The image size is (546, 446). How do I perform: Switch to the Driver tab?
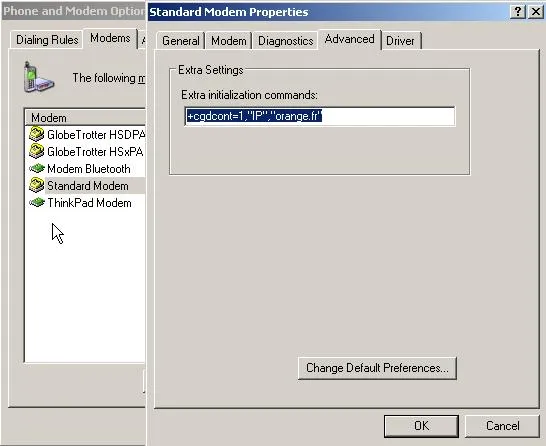(400, 41)
